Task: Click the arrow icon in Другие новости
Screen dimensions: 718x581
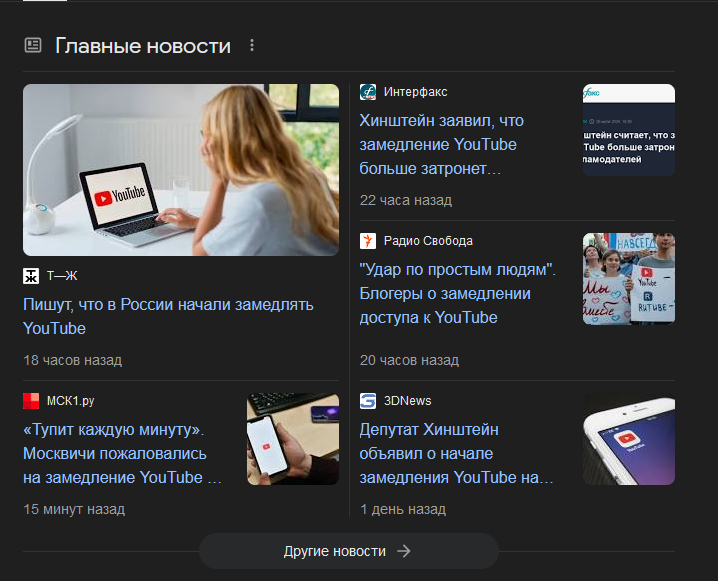Action: (x=403, y=551)
